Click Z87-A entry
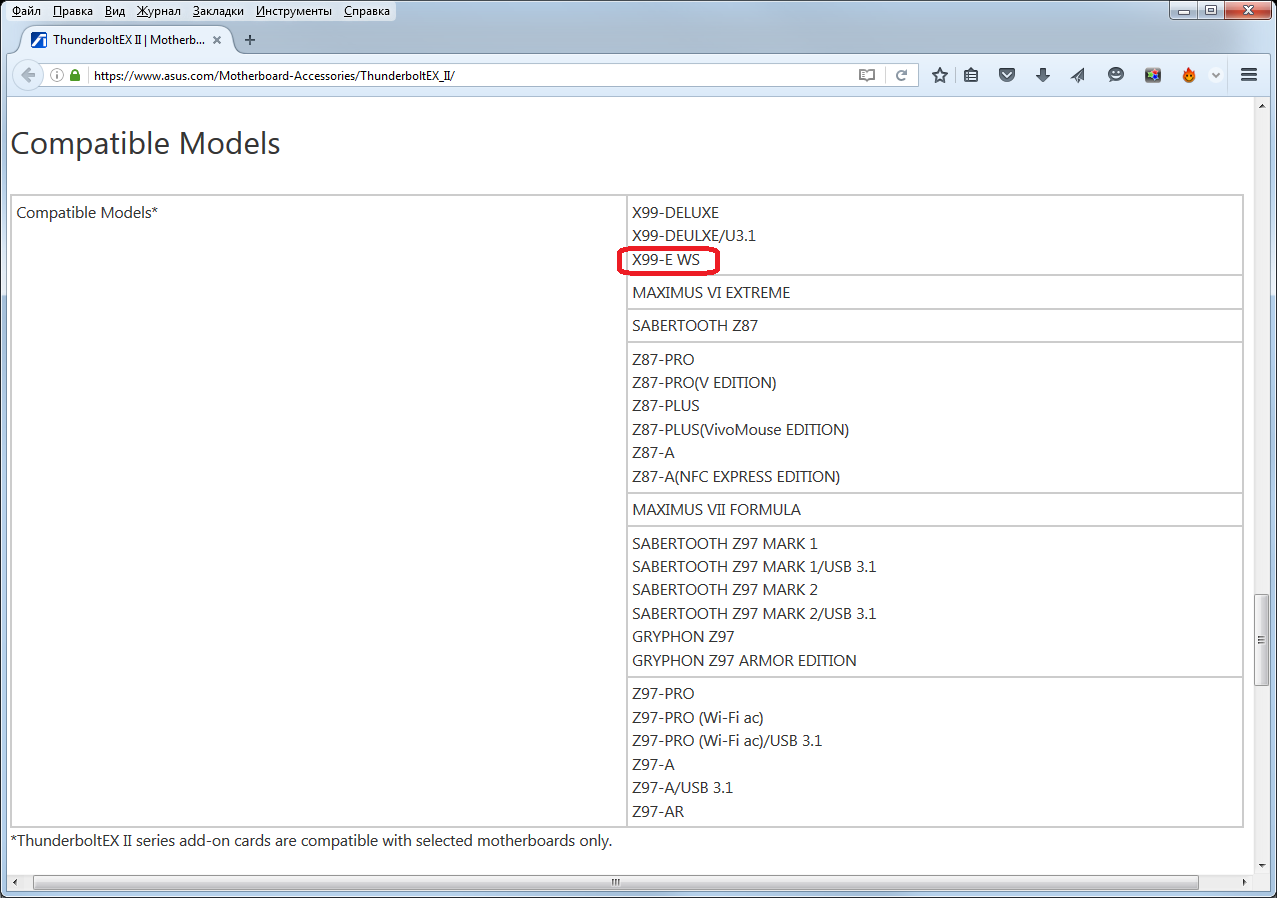This screenshot has height=898, width=1277. point(653,453)
